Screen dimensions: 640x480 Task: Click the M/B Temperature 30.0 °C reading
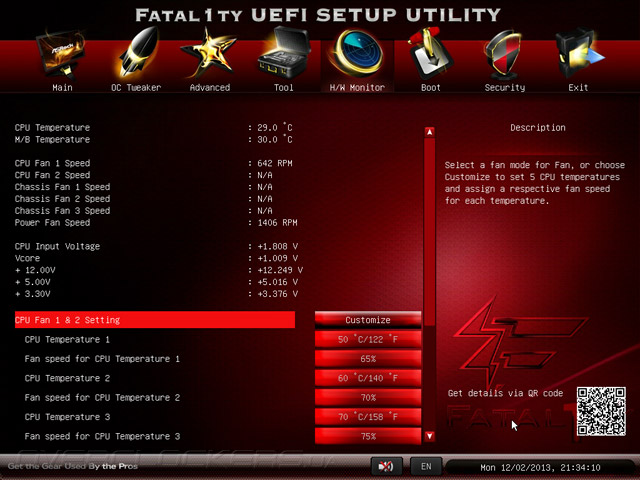(275, 140)
